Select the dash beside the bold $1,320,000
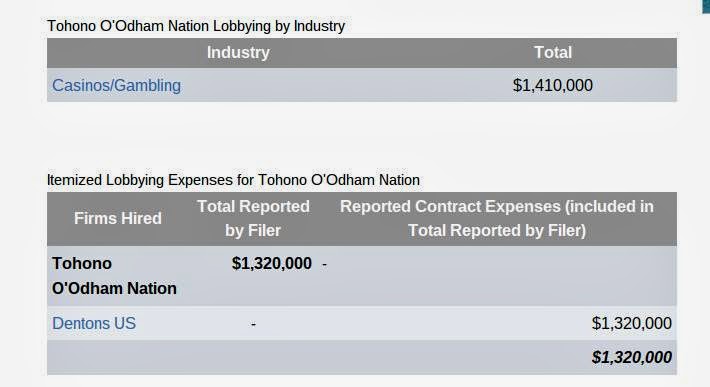The image size is (710, 387). (x=325, y=264)
